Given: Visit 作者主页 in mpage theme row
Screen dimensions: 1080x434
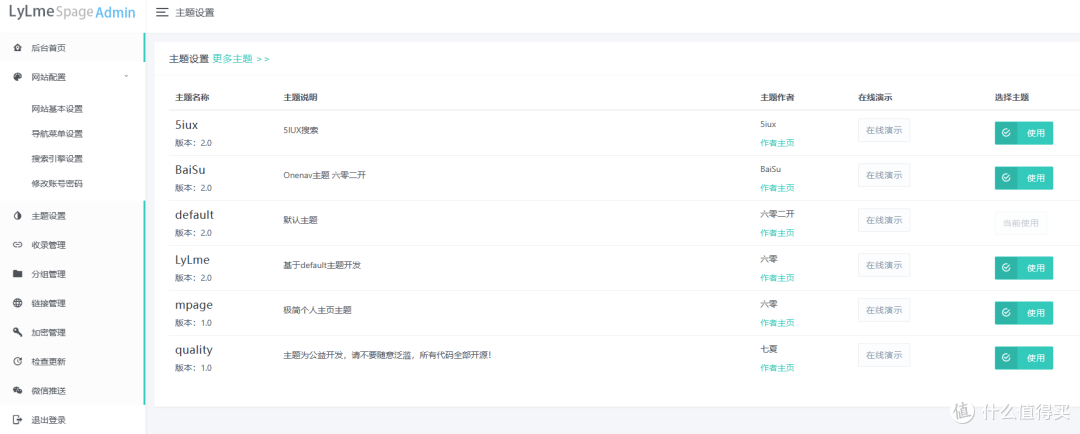Looking at the screenshot, I should tap(777, 322).
